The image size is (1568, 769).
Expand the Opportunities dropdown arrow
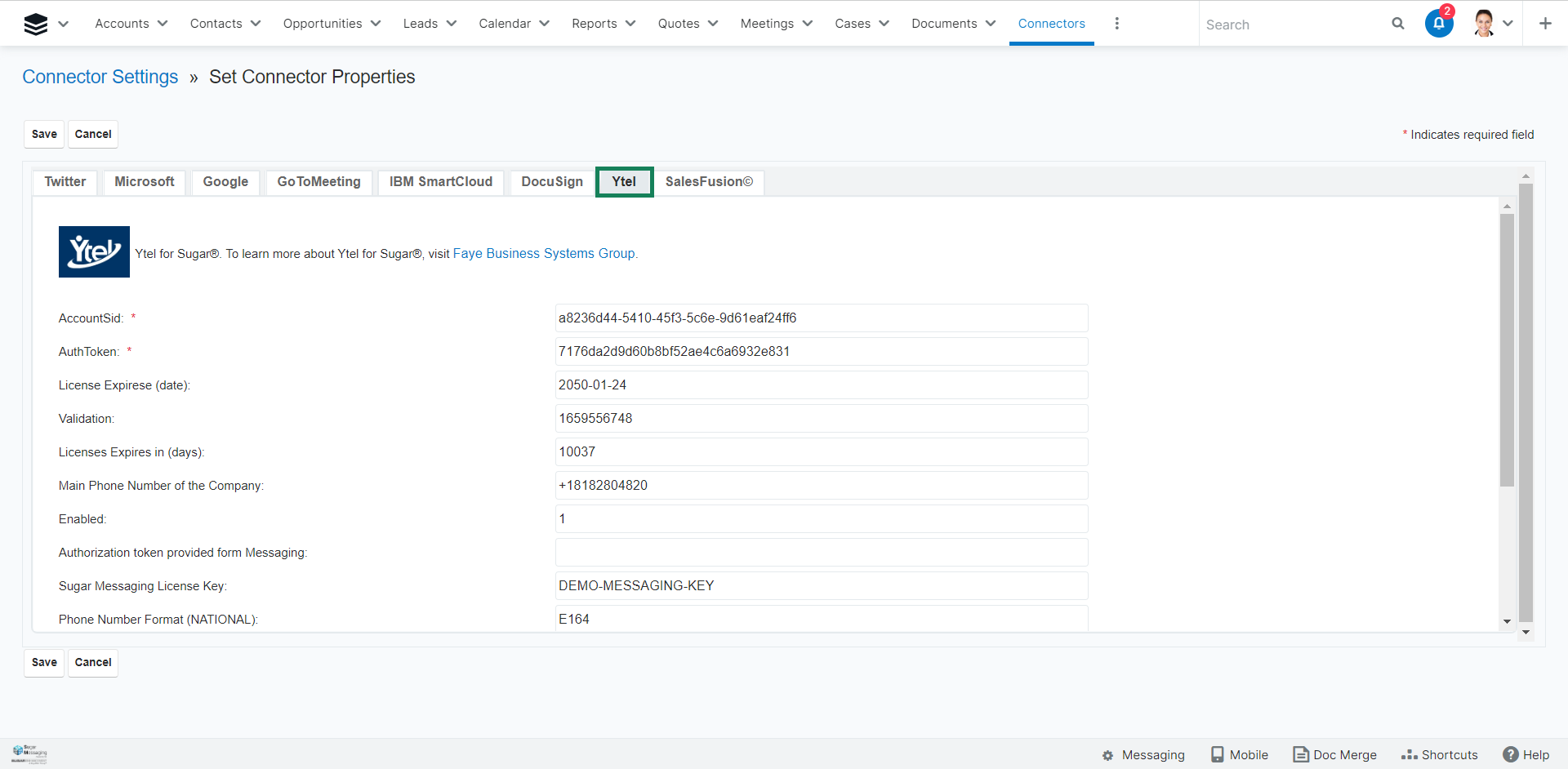(376, 24)
